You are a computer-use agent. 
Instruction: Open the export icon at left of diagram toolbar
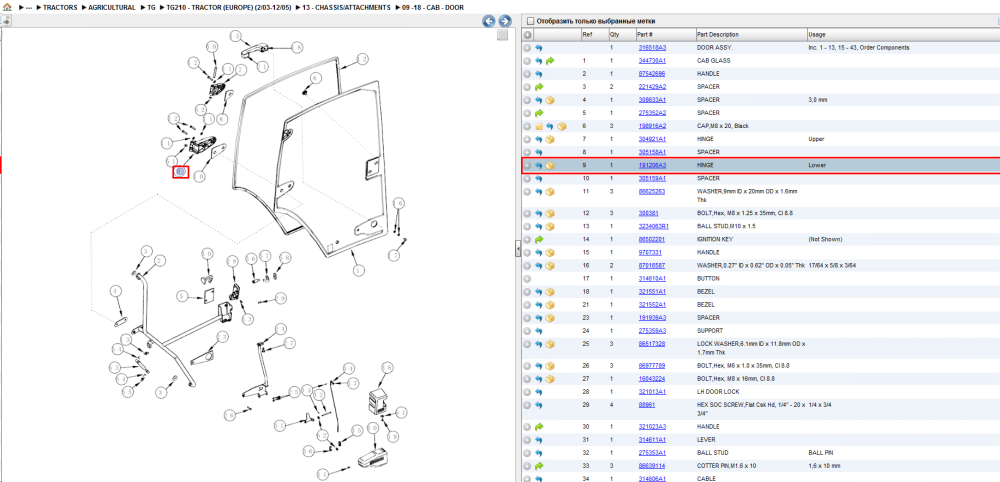point(6,21)
